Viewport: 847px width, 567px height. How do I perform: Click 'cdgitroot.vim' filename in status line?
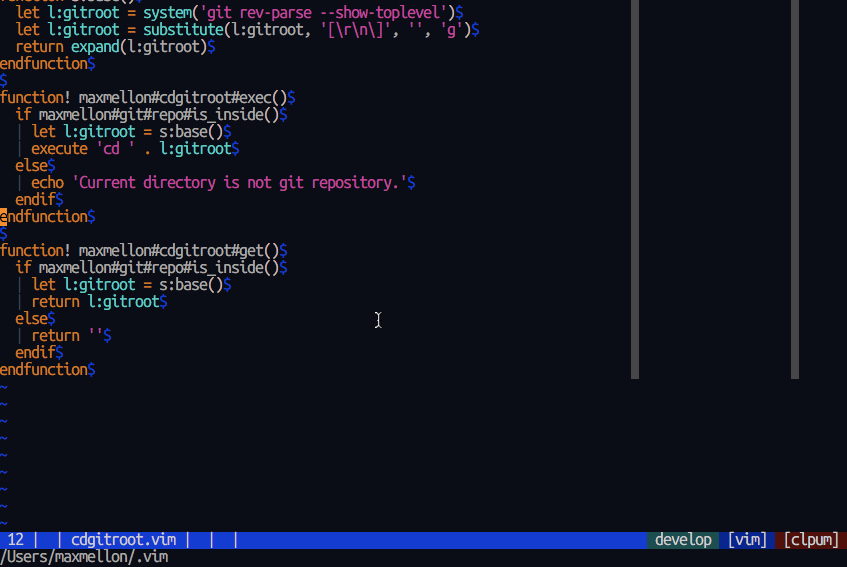coord(124,539)
